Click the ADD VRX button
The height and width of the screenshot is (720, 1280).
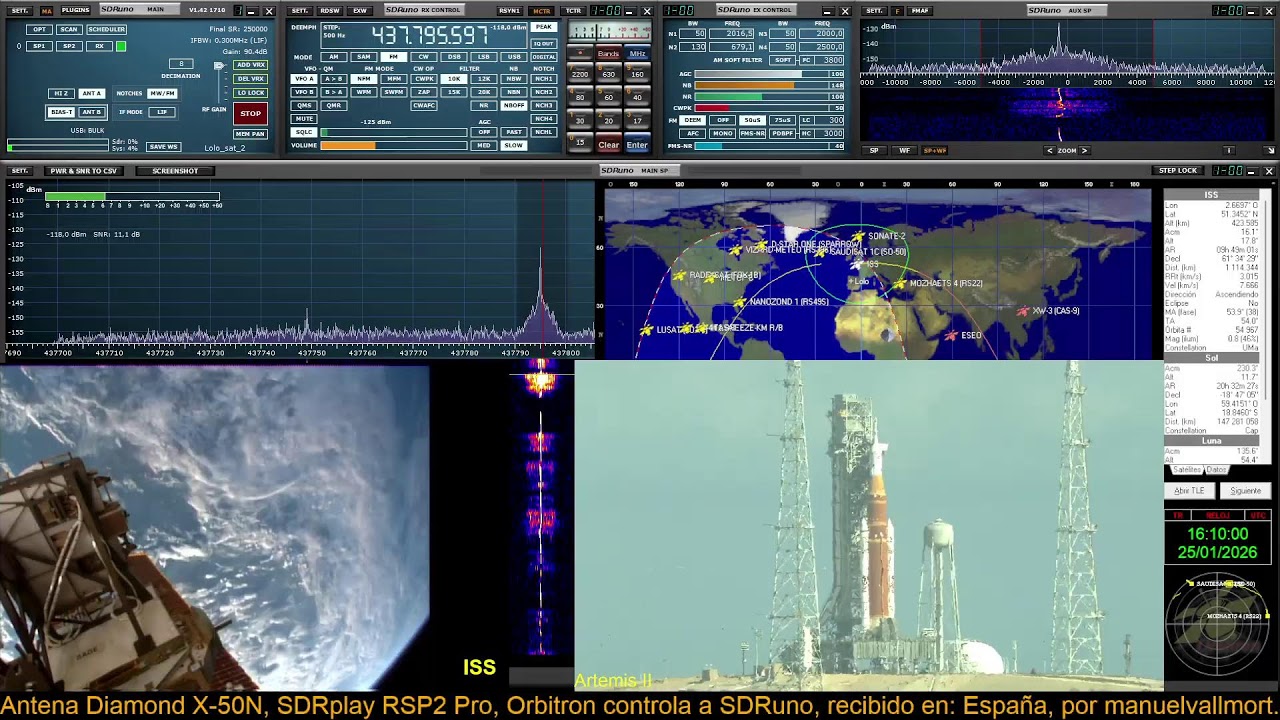click(250, 65)
